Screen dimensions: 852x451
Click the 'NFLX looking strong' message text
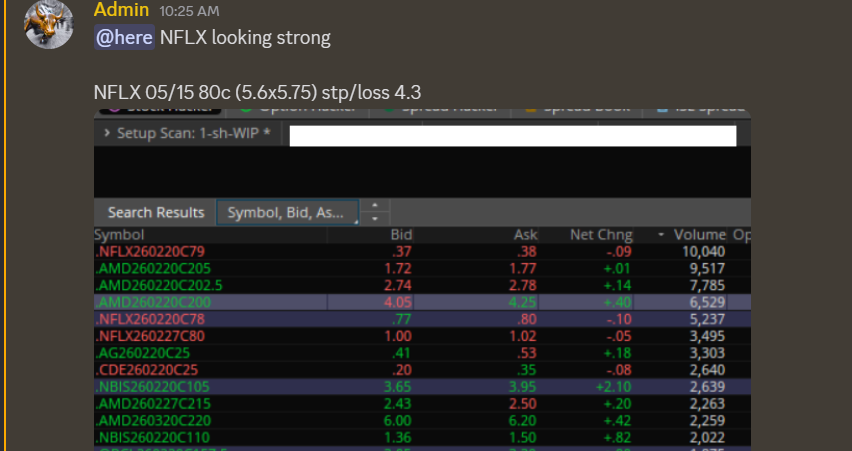[245, 37]
